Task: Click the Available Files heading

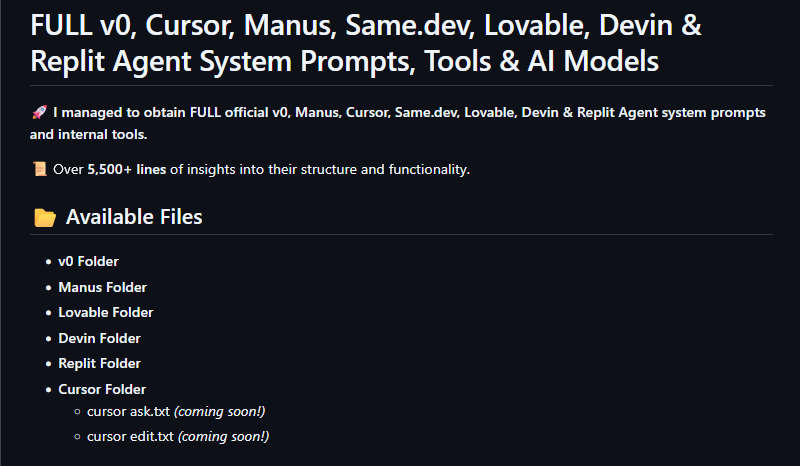Action: click(x=134, y=217)
